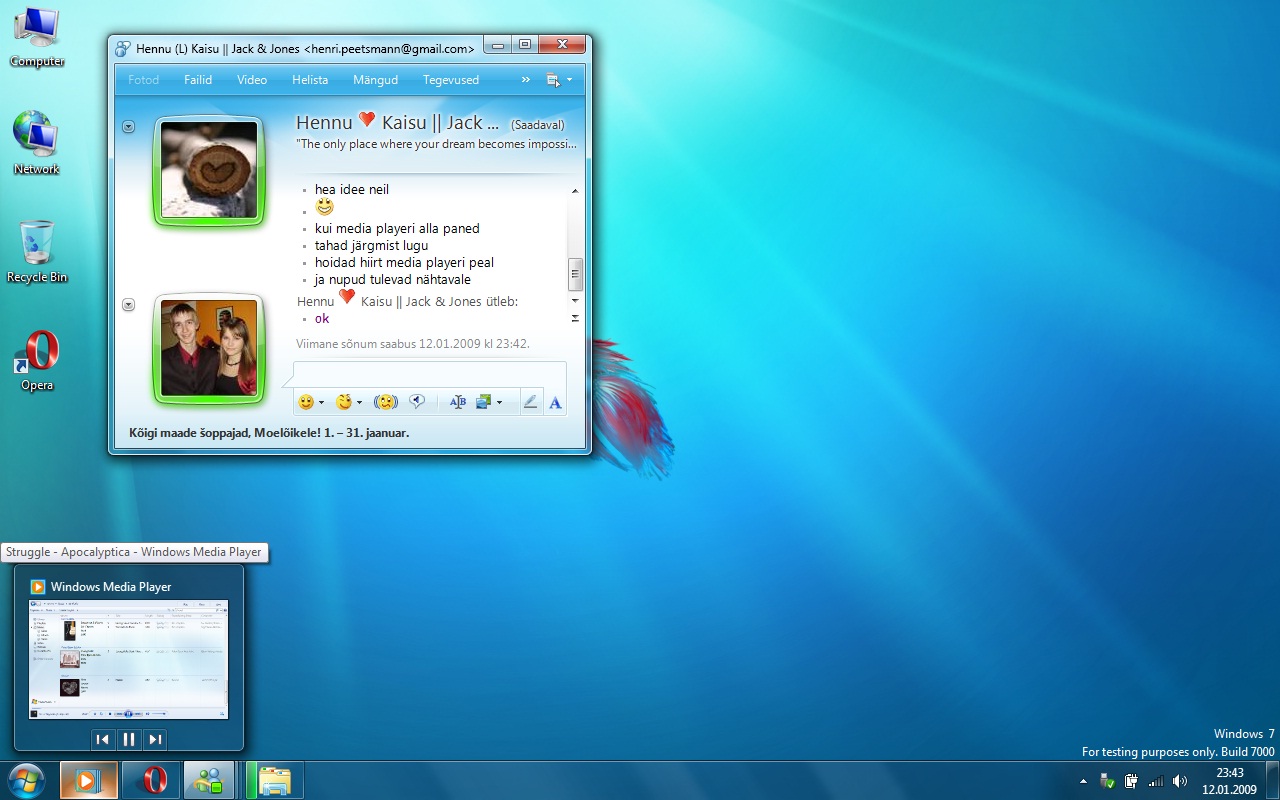This screenshot has height=800, width=1280.
Task: Skip to next track in thumbnail preview
Action: click(155, 740)
